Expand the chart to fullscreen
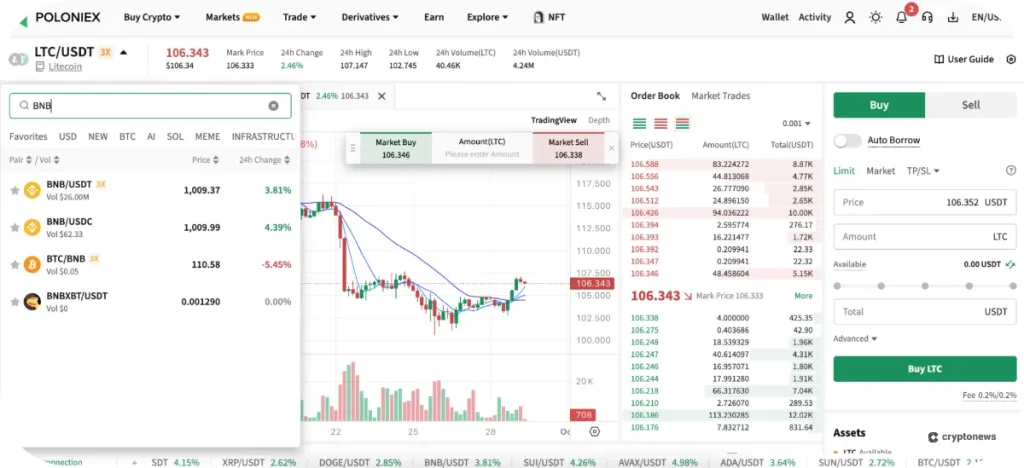 (x=601, y=96)
